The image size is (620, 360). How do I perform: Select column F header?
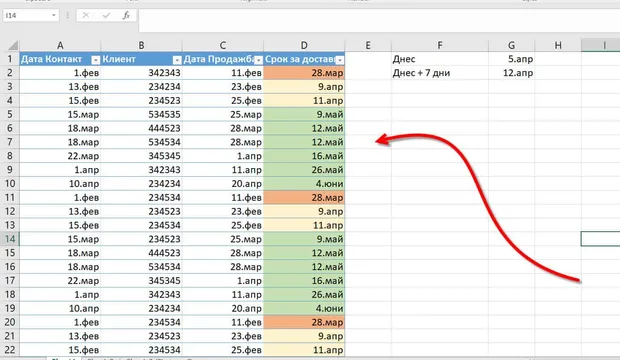pos(440,45)
